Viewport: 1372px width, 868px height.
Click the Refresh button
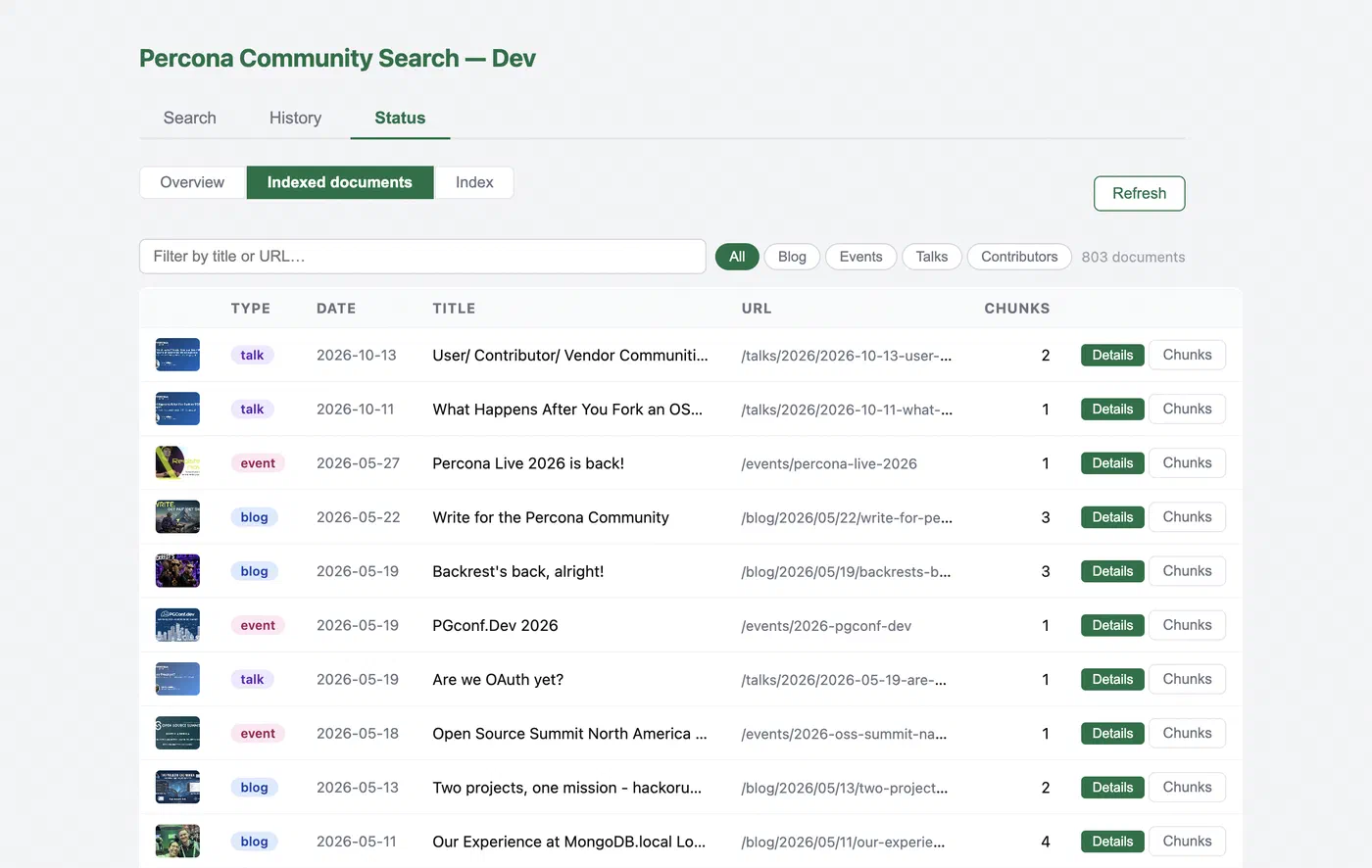1139,193
